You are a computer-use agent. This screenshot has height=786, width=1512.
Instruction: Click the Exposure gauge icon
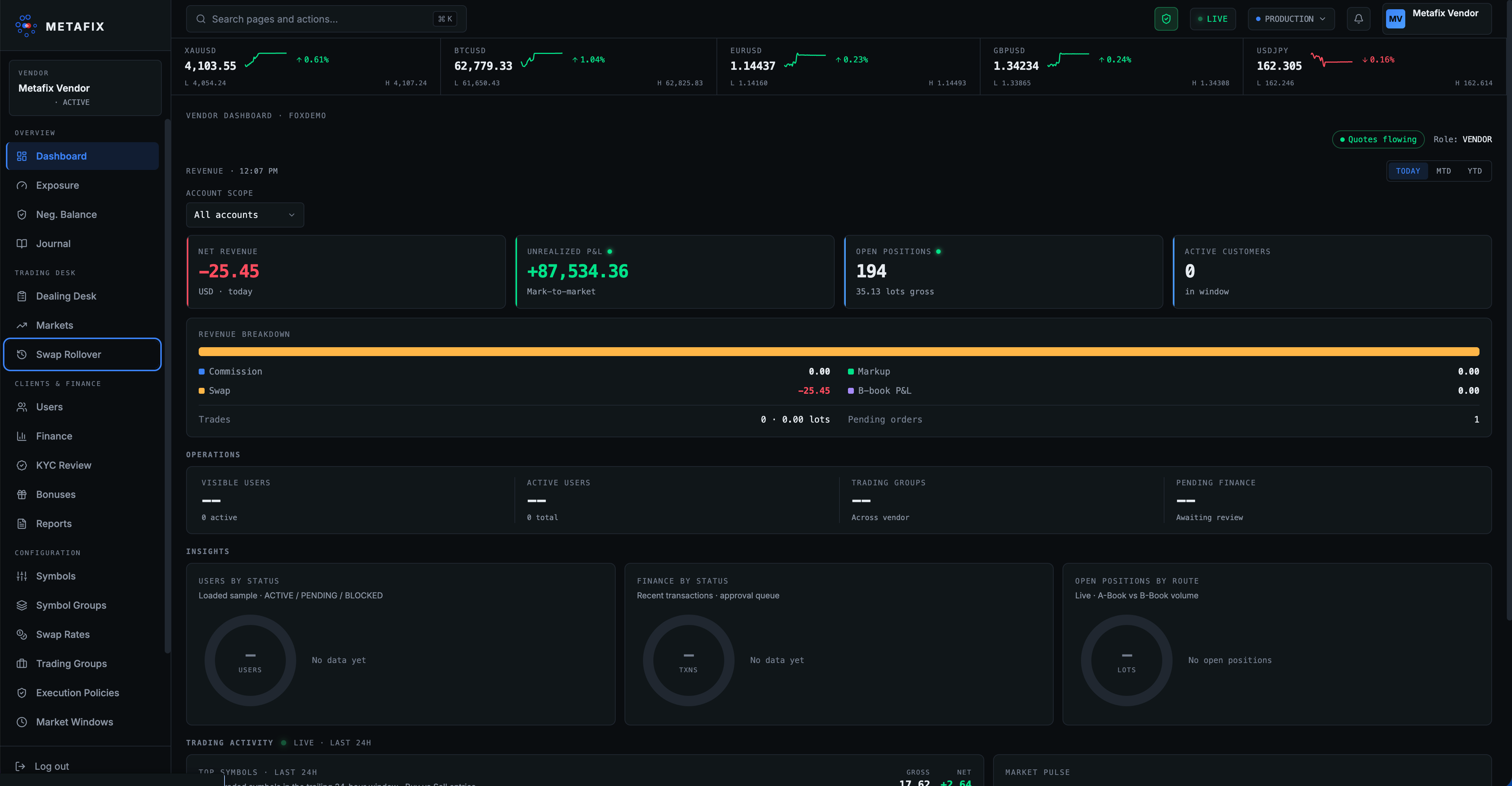click(x=22, y=185)
